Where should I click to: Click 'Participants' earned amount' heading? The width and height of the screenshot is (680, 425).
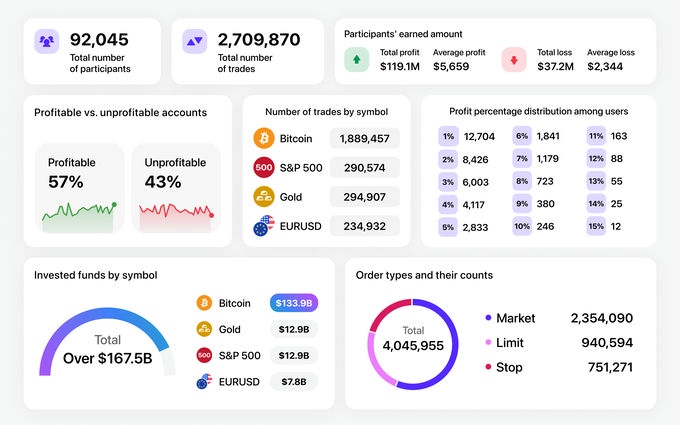point(403,34)
